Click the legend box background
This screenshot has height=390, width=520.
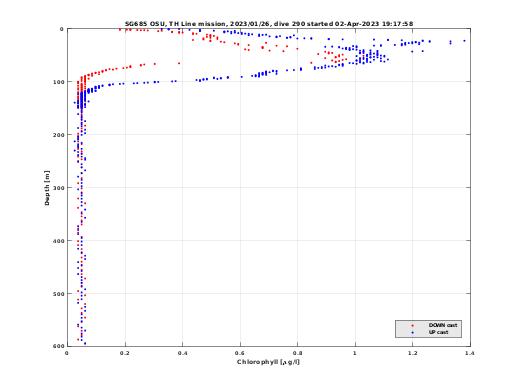tap(428, 329)
